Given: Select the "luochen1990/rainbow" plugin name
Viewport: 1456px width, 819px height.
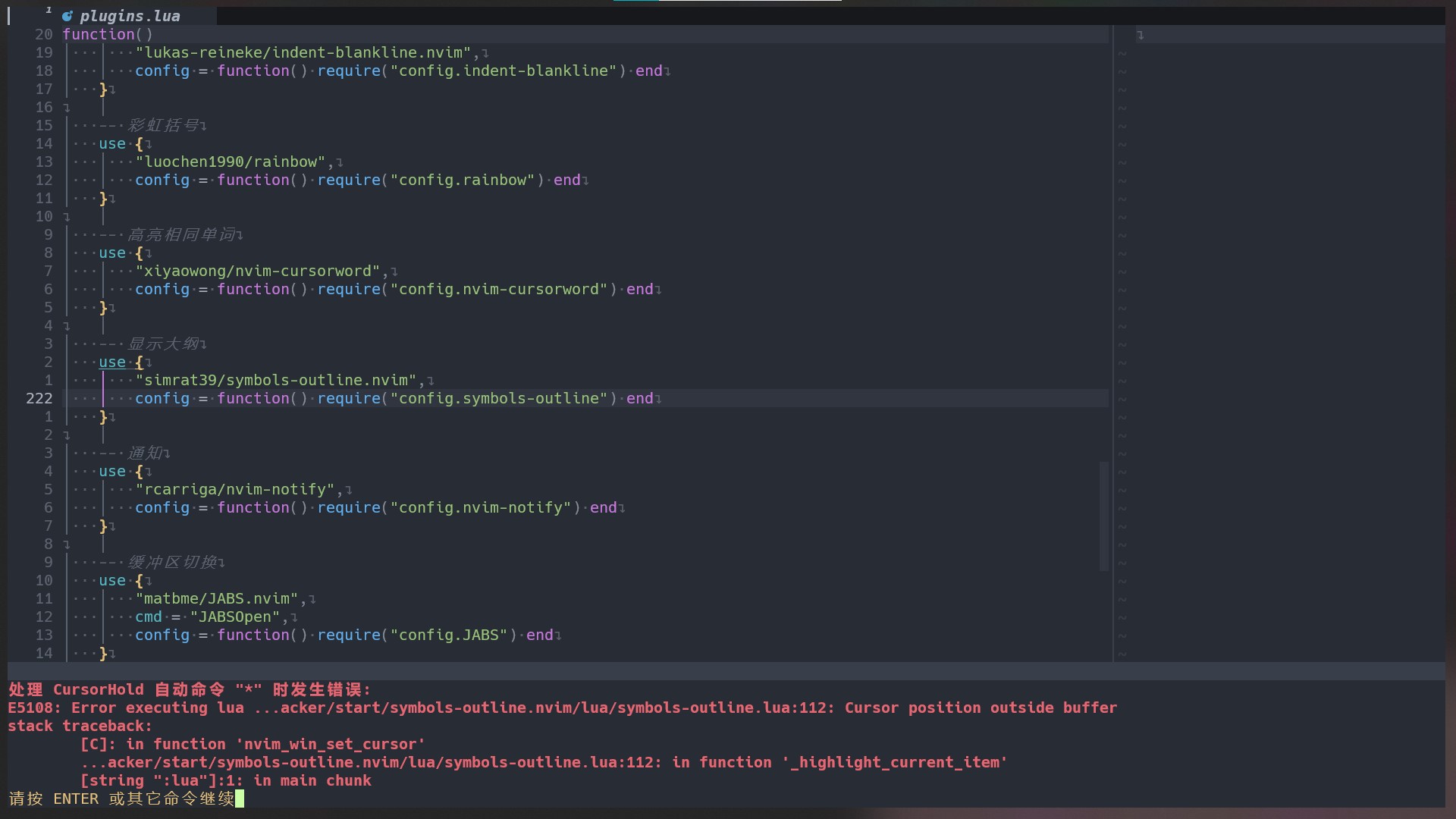Looking at the screenshot, I should click(231, 161).
